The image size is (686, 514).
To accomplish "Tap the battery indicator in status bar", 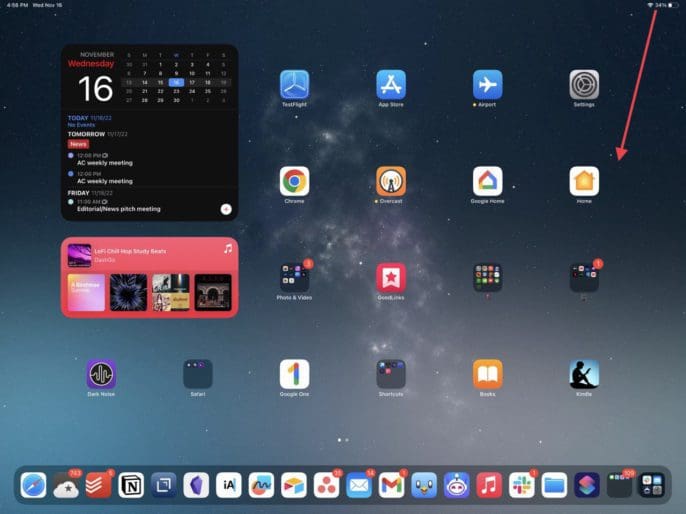I will pyautogui.click(x=673, y=5).
